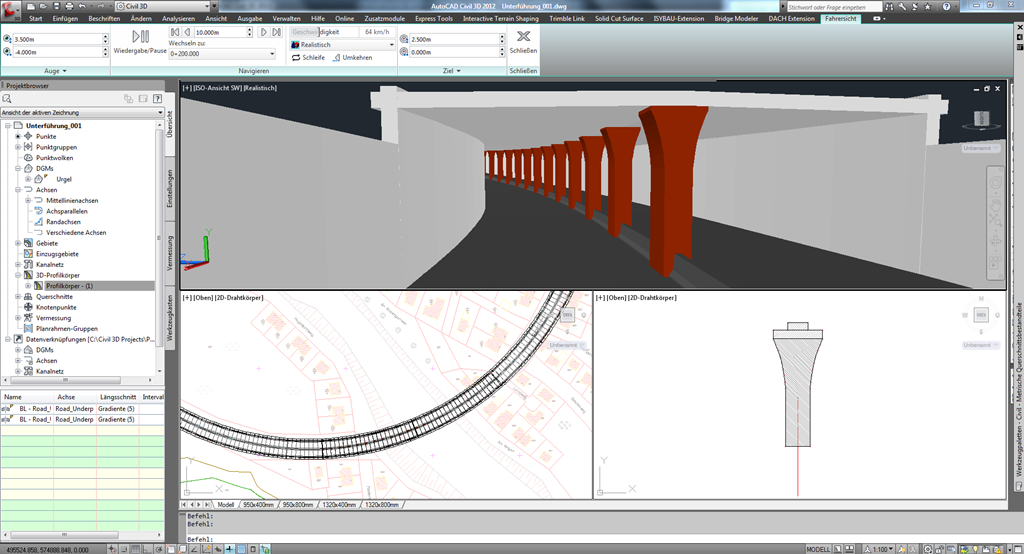Switch to the Einstellungen side tab
1024x554 pixels.
(171, 188)
